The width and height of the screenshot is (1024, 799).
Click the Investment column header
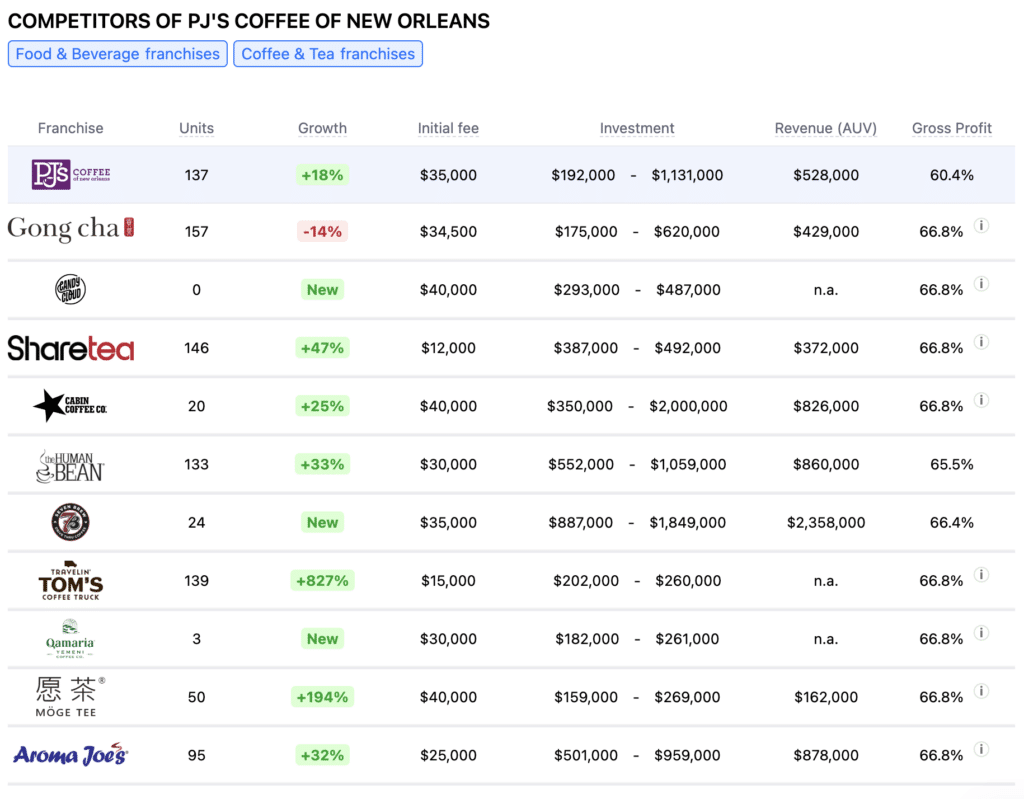637,128
